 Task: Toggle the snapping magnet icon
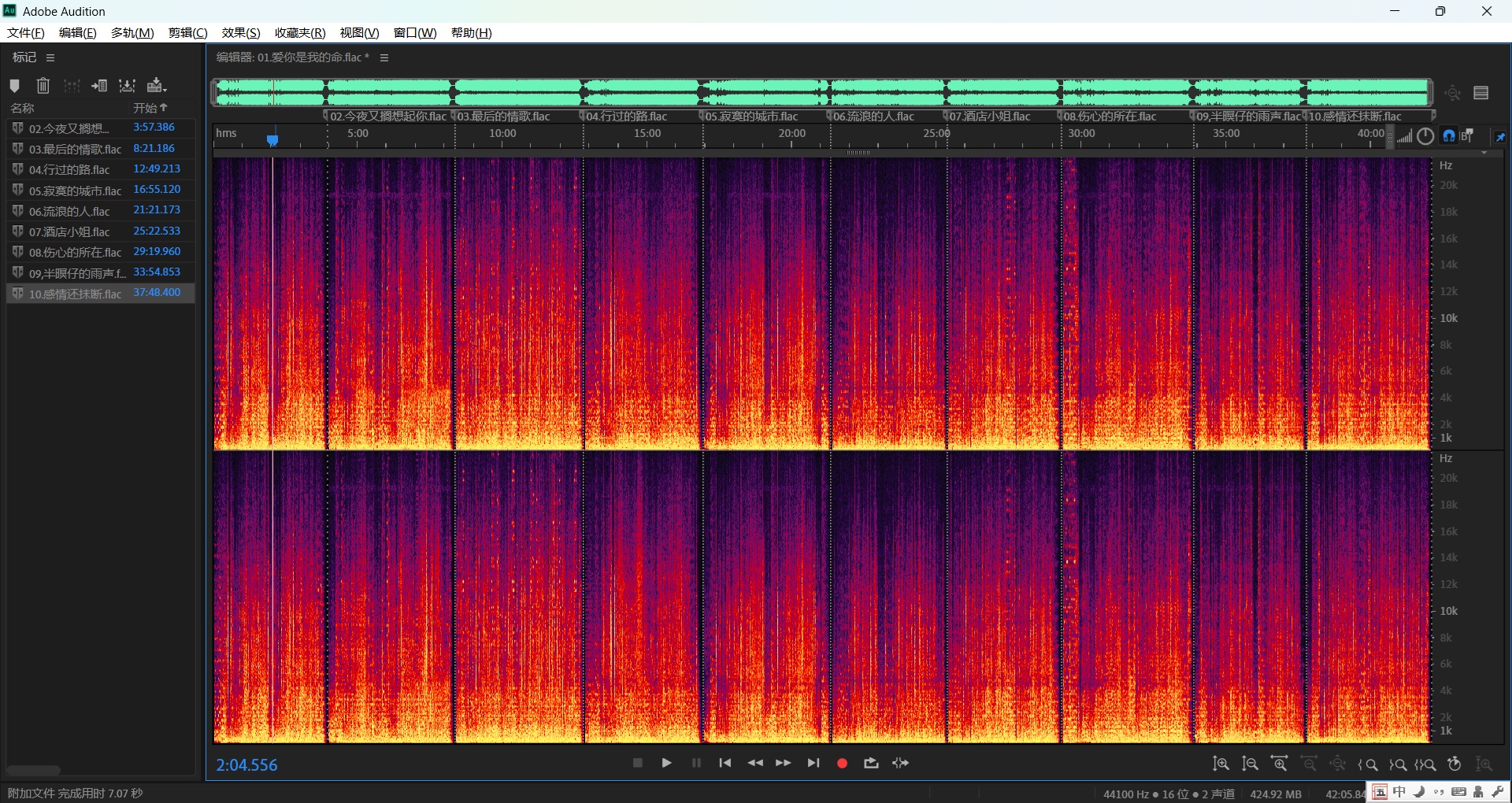click(x=1449, y=136)
